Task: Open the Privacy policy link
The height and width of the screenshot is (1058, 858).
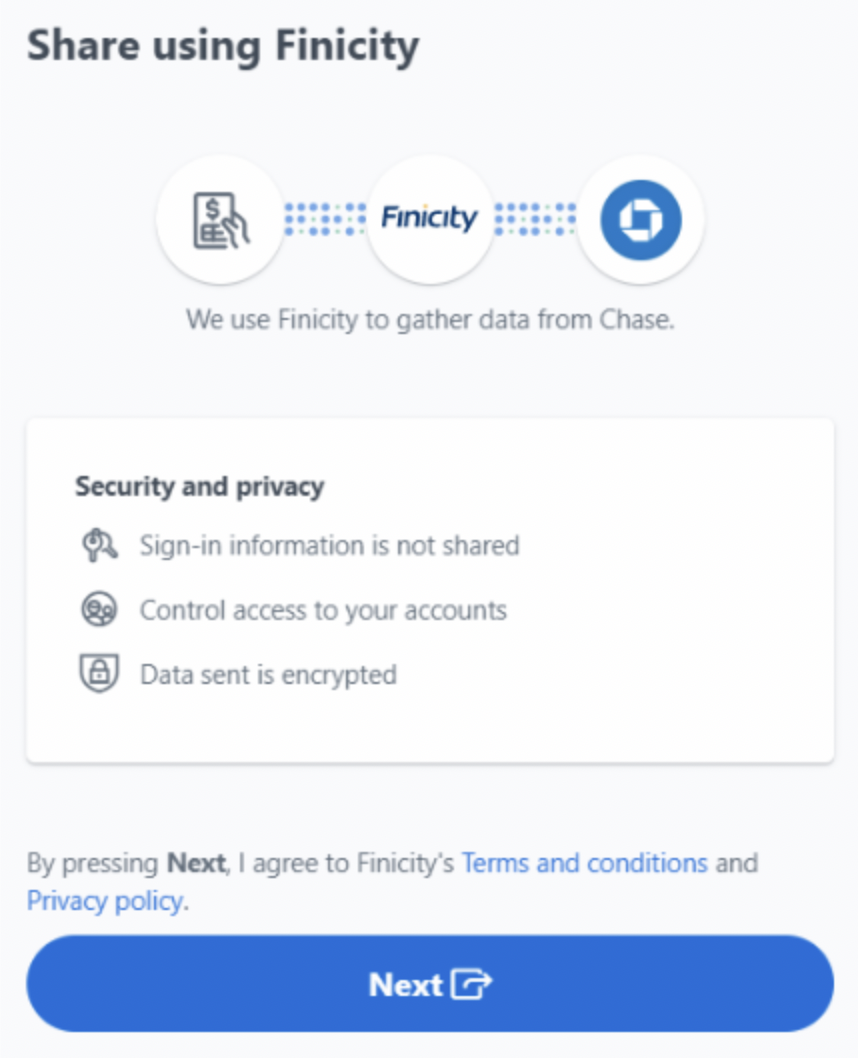Action: coord(105,901)
